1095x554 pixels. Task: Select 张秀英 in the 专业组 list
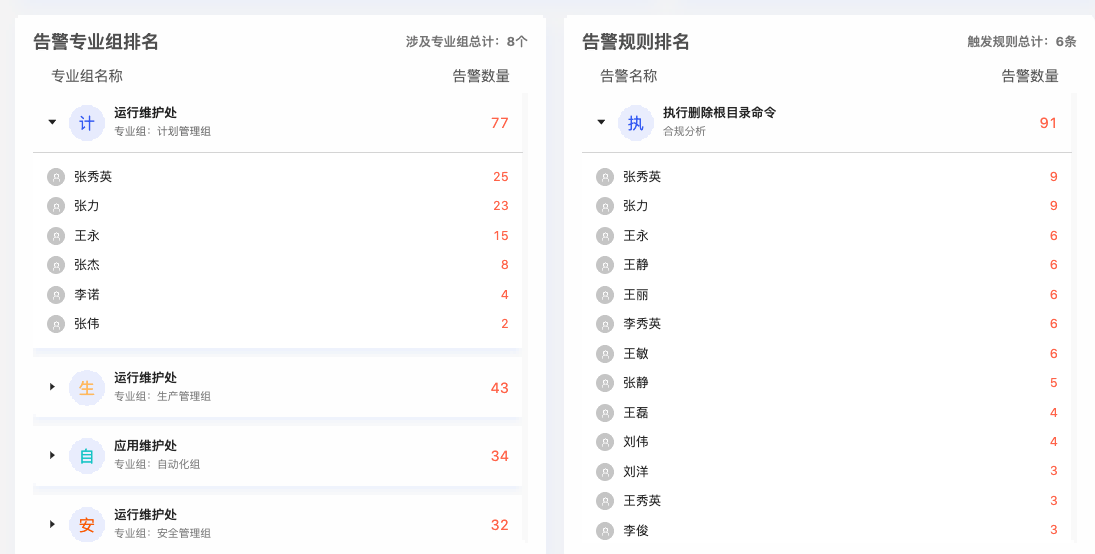[277, 177]
